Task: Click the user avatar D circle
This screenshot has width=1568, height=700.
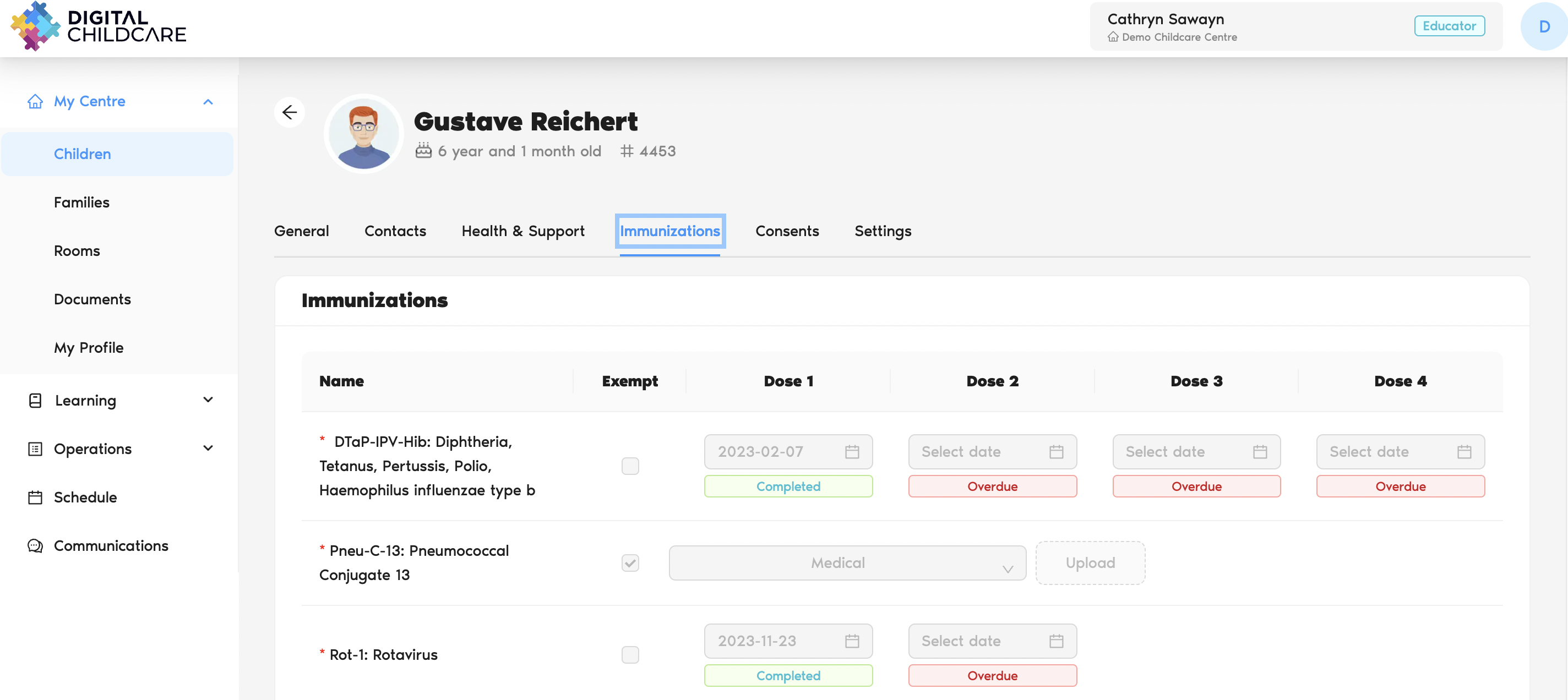Action: tap(1543, 26)
